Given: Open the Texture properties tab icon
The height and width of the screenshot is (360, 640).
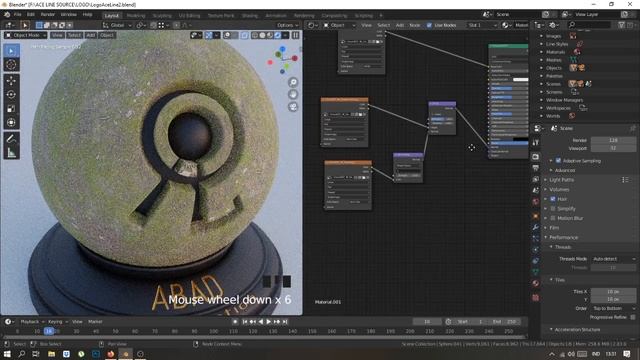Looking at the screenshot, I should (x=536, y=298).
